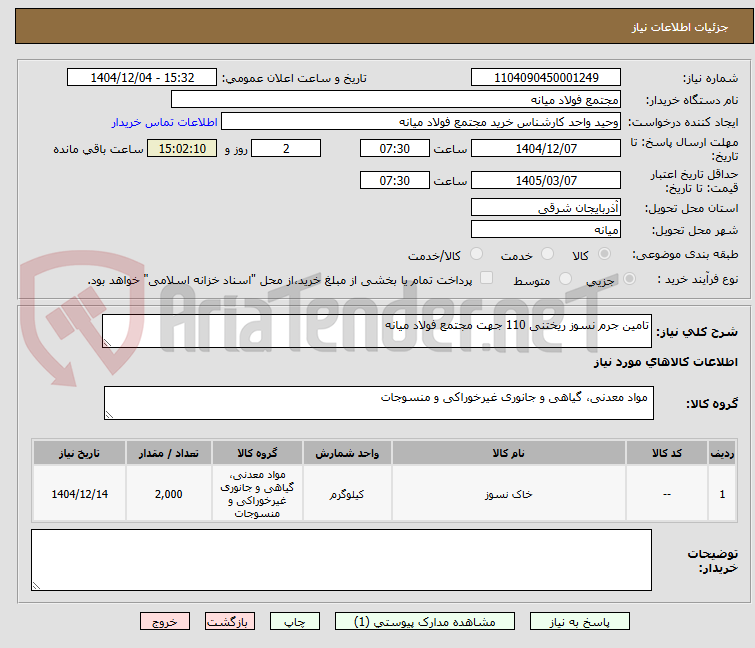
Task: Open مشاهده مدارک پیوستی (1) button
Action: [425, 622]
